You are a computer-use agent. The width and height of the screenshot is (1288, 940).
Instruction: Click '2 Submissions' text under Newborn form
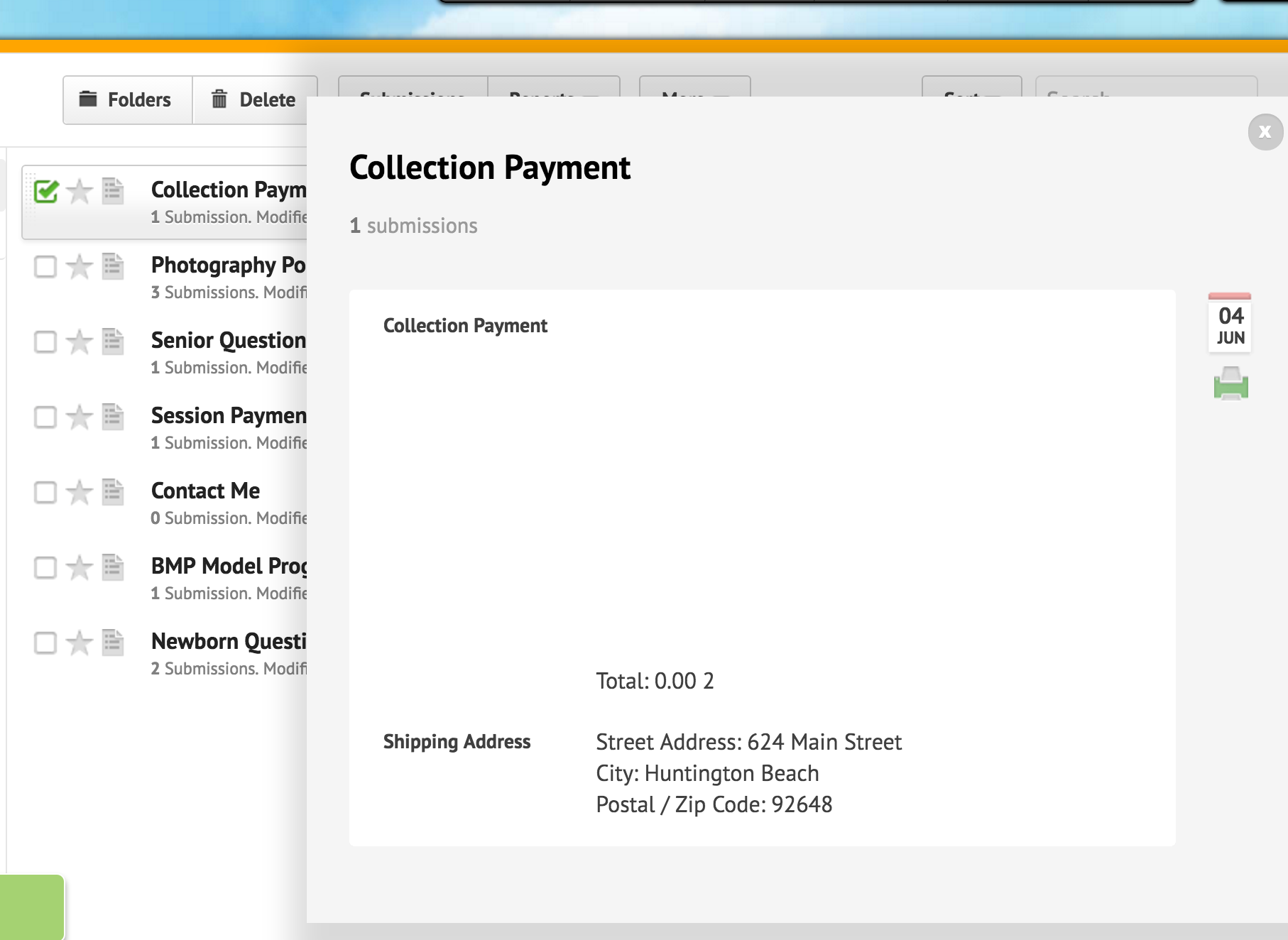coord(204,669)
